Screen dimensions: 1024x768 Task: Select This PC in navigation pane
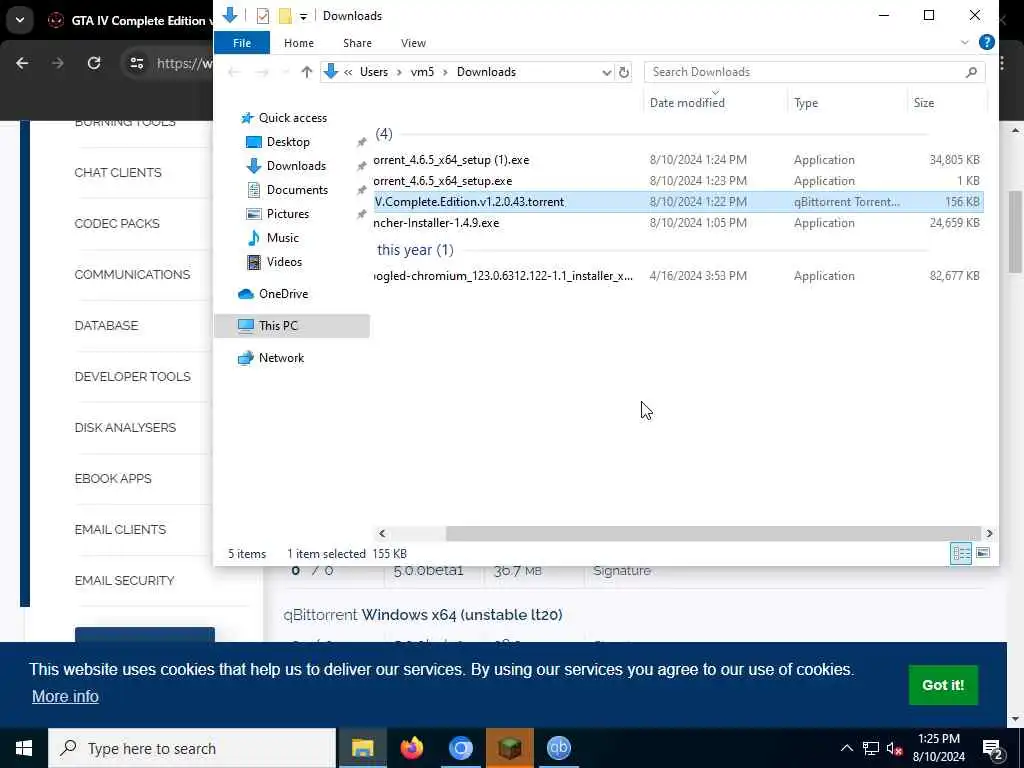(x=291, y=326)
